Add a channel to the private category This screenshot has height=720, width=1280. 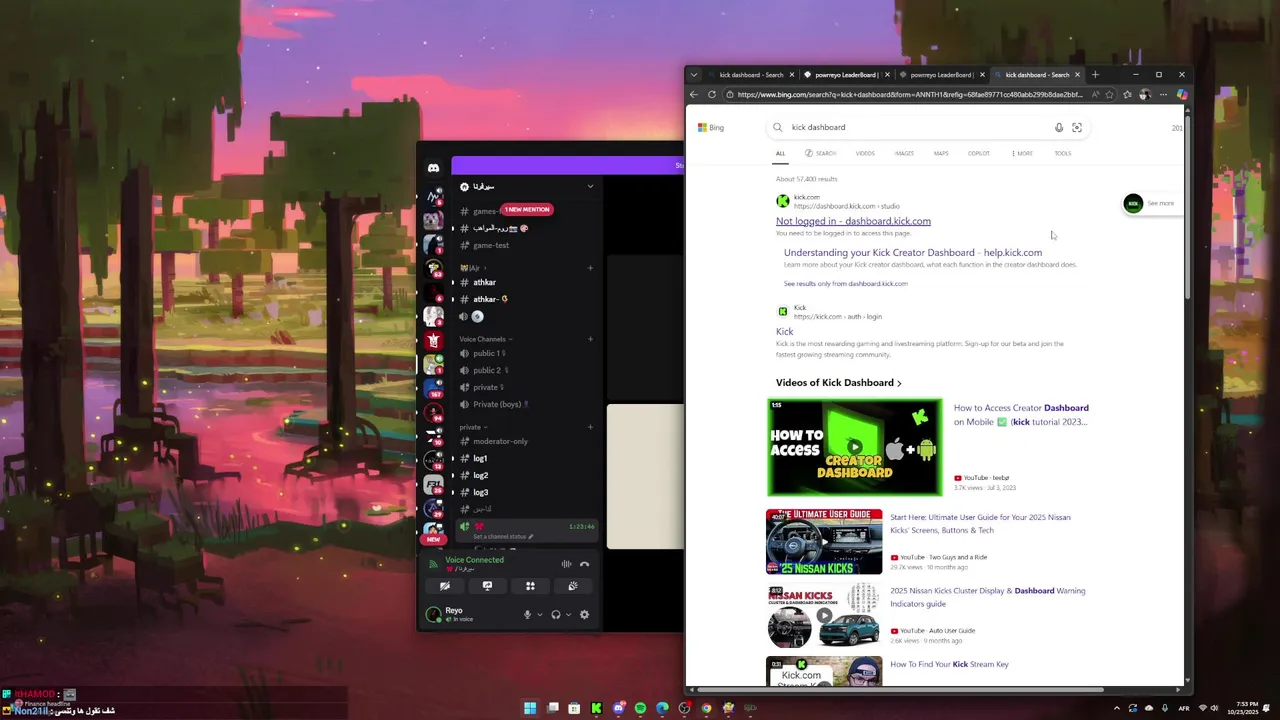(x=590, y=427)
